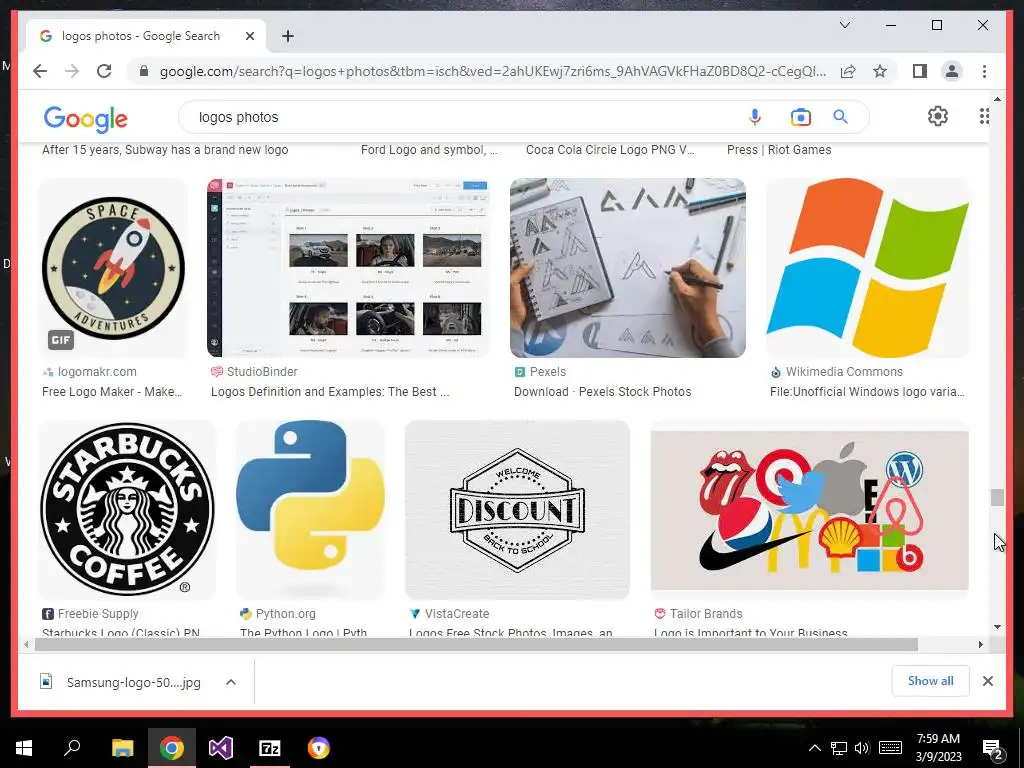The image size is (1024, 768).
Task: Open the Space Adventures rocket logo image
Action: pos(113,268)
